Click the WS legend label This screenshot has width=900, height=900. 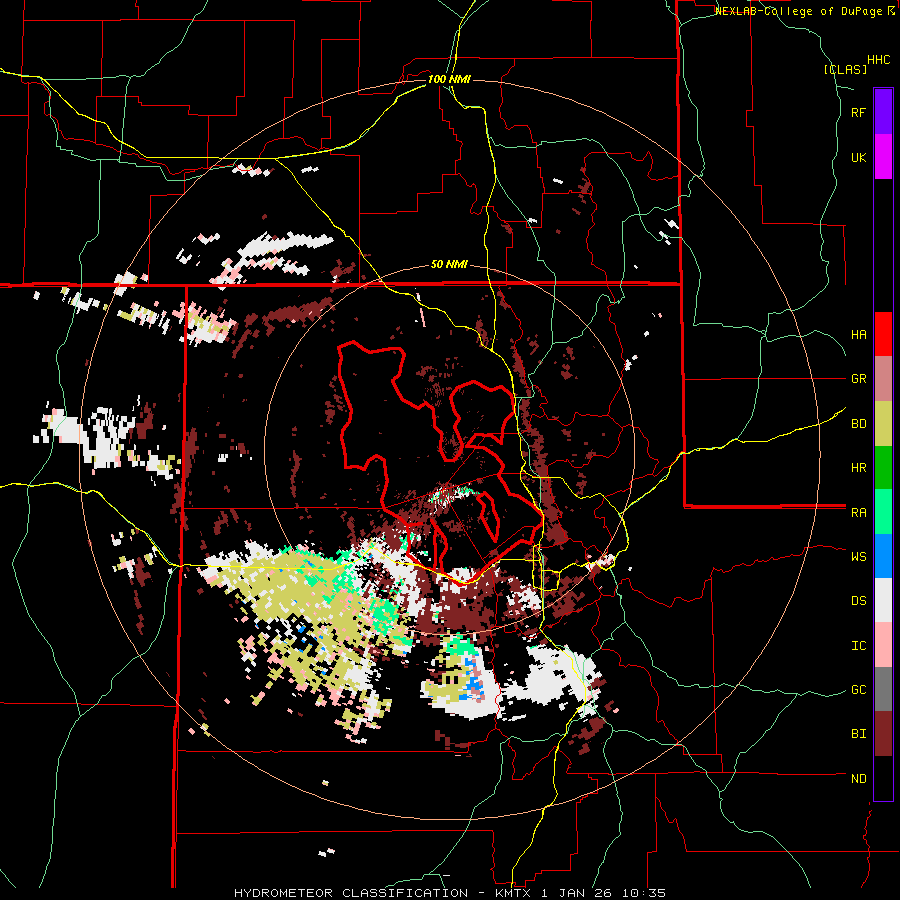[x=859, y=557]
